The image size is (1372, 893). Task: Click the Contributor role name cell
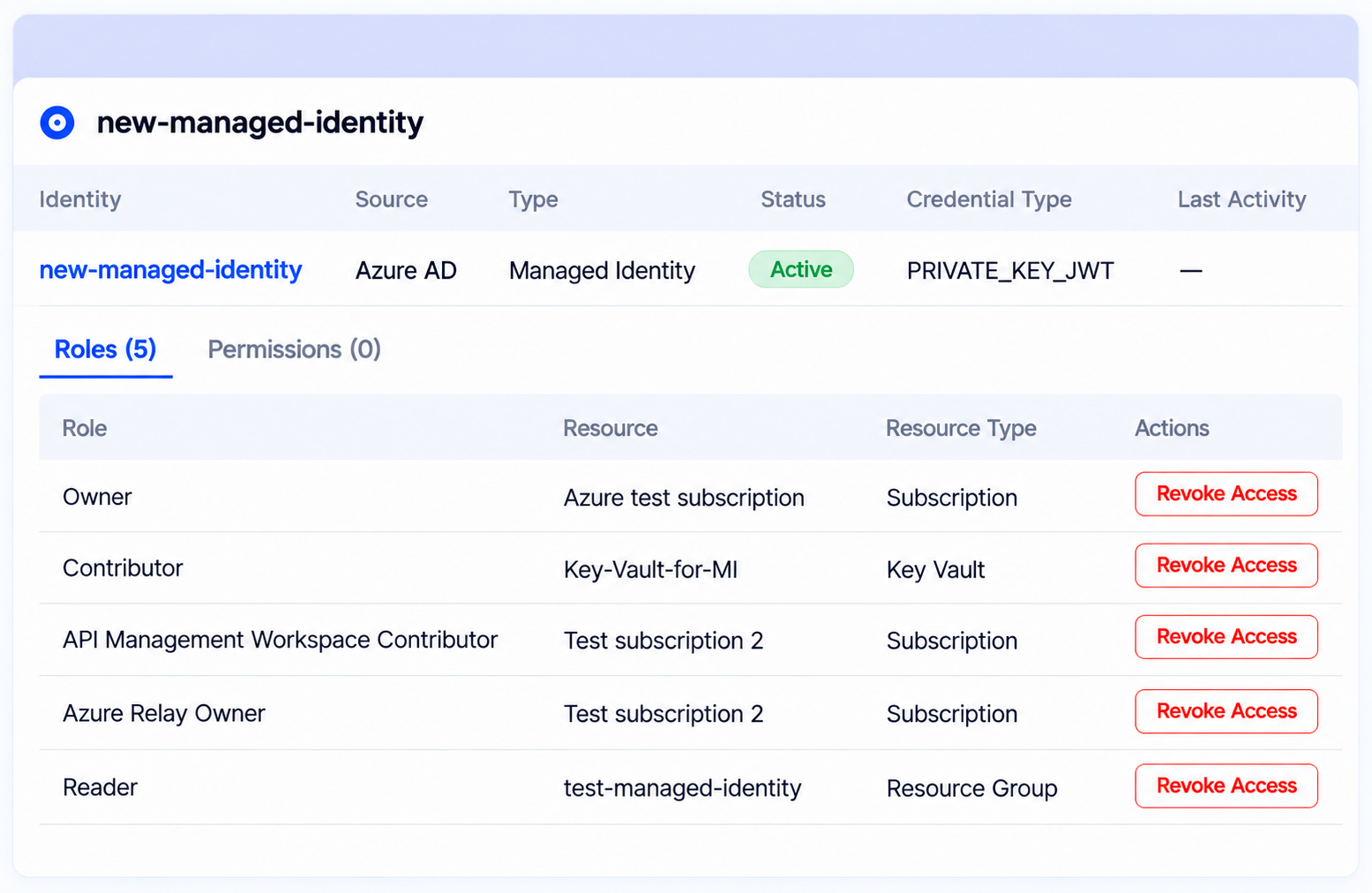123,568
